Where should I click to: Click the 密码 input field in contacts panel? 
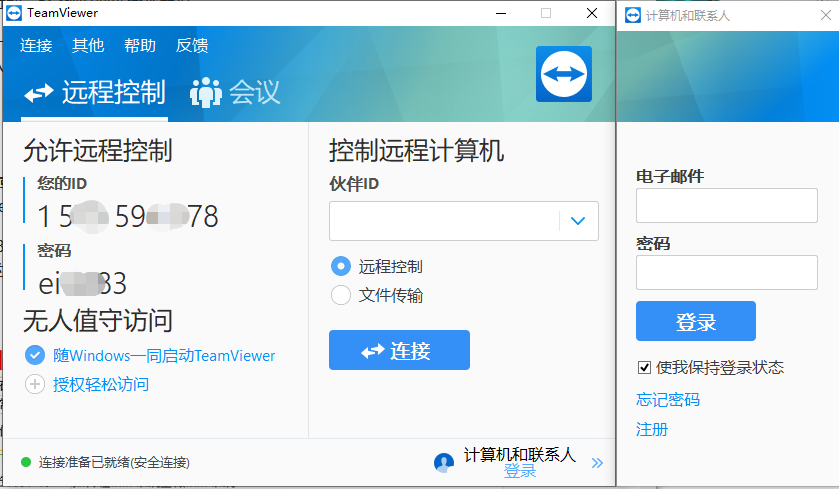[727, 272]
